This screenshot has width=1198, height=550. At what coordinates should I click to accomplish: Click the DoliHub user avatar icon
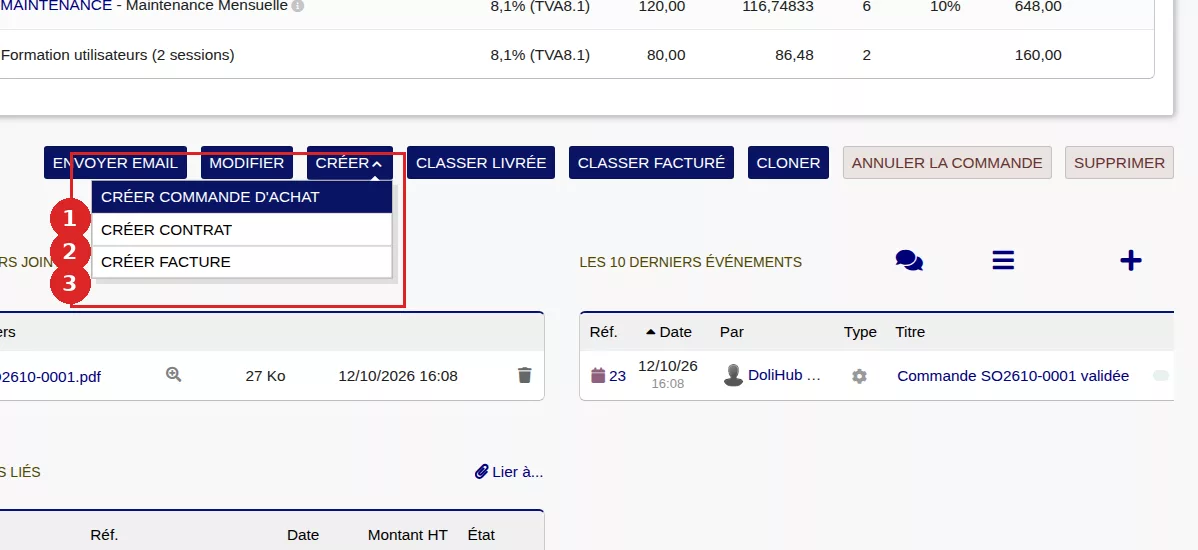pyautogui.click(x=733, y=375)
